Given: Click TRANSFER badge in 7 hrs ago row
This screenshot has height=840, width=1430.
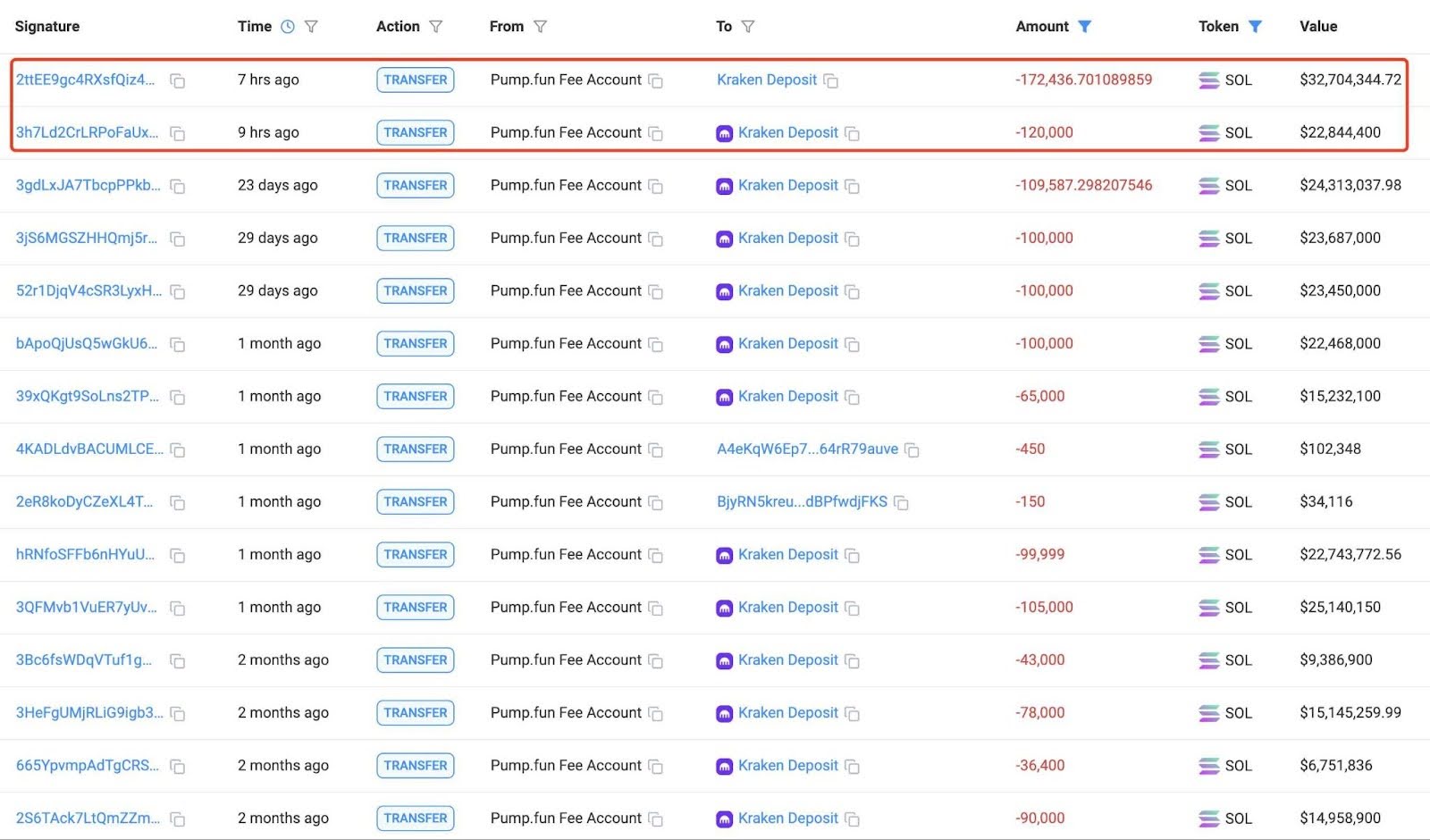Looking at the screenshot, I should tap(416, 80).
